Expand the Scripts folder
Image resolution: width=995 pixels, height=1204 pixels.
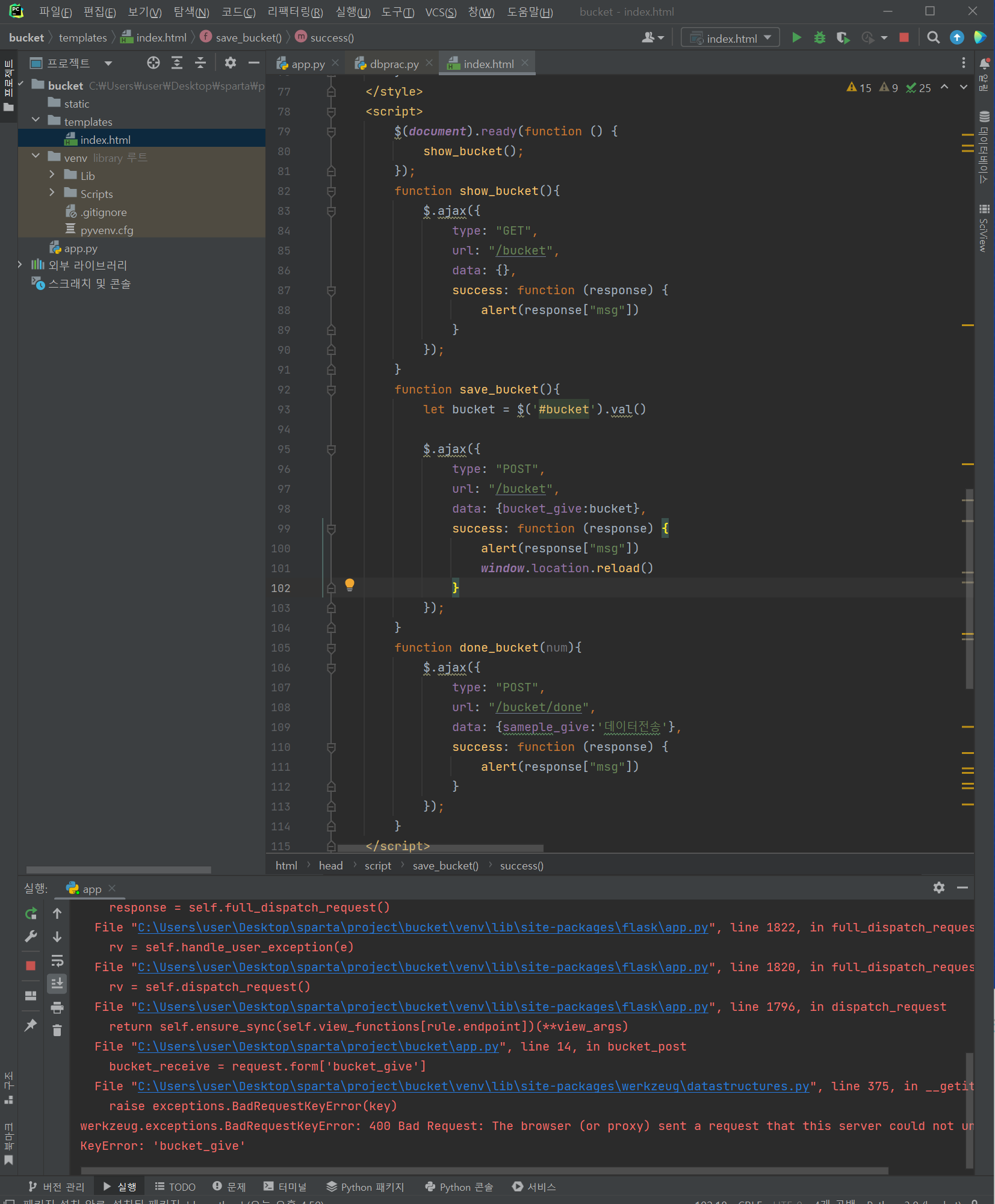point(52,193)
